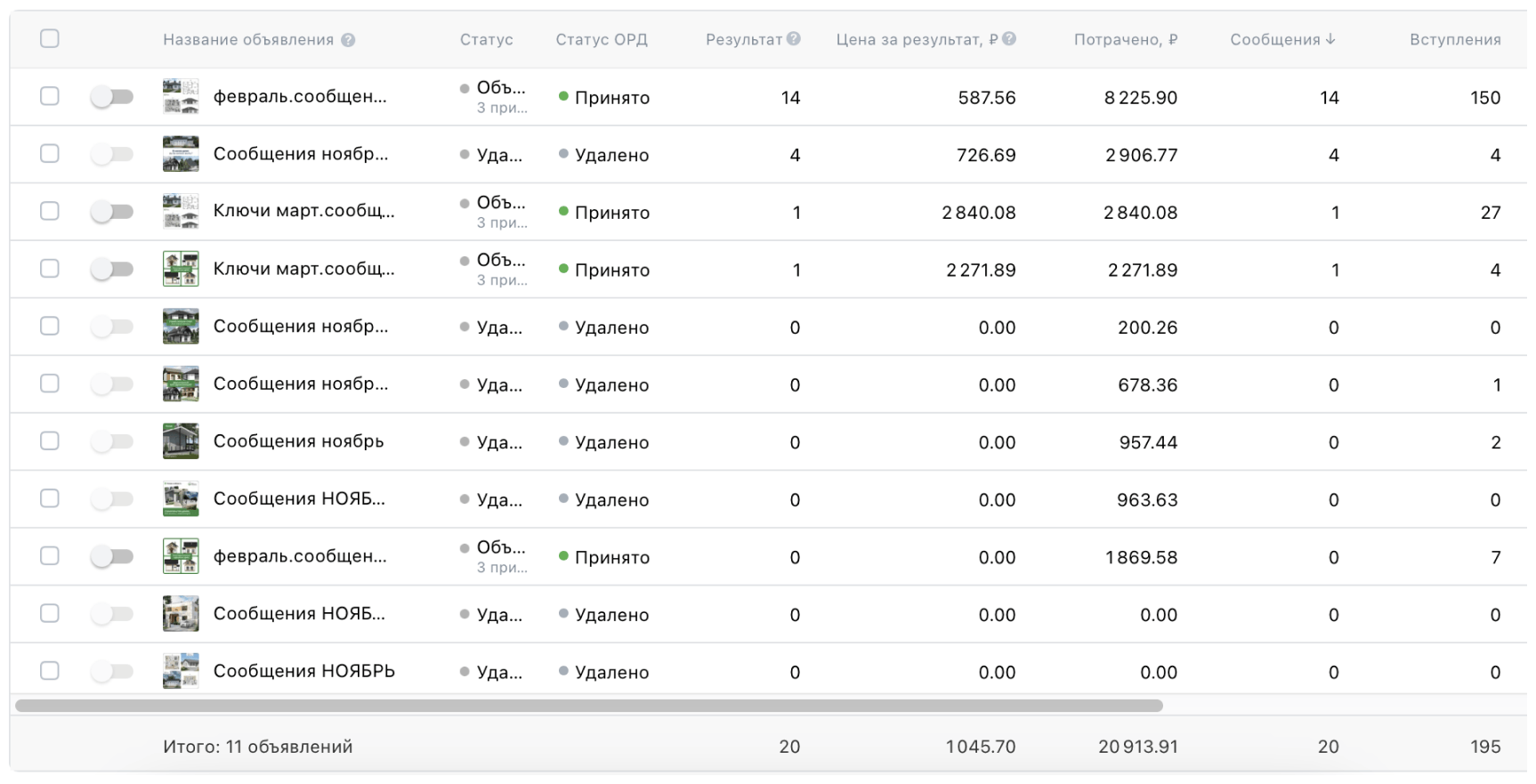Image resolution: width=1536 pixels, height=784 pixels.
Task: Click thumbnail of Сообщения ноябрь ad
Action: coord(181,441)
